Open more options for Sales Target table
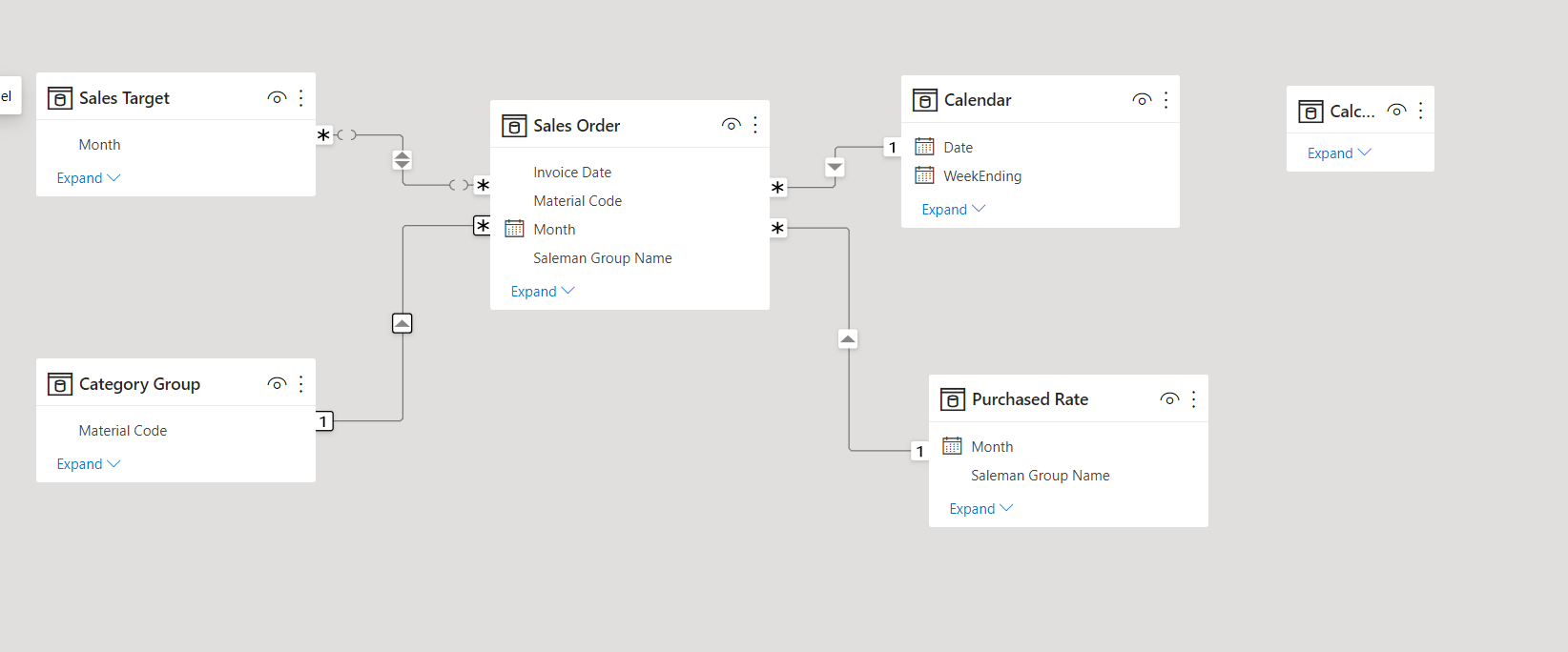 301,98
